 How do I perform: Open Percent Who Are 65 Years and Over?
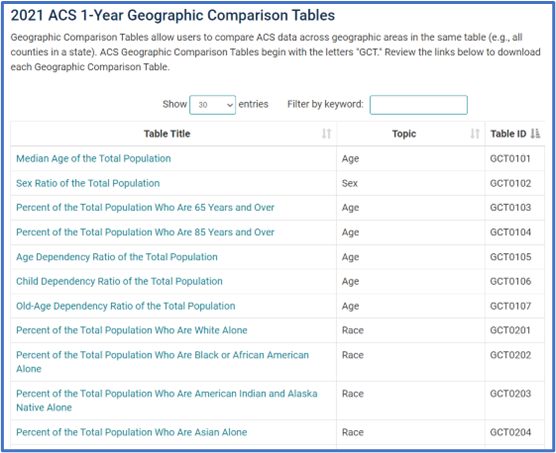click(x=145, y=208)
